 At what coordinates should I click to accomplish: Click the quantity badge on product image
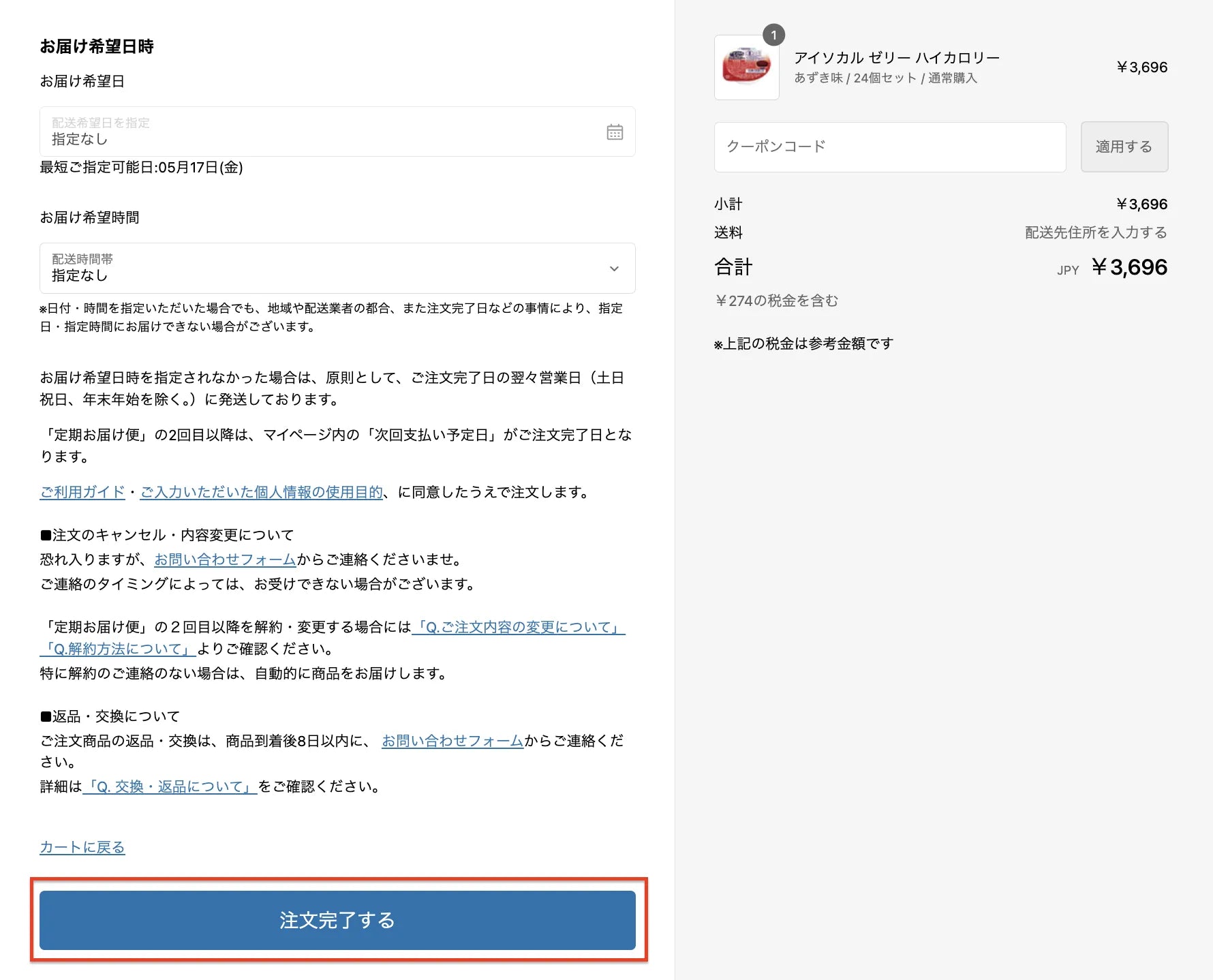[x=773, y=35]
